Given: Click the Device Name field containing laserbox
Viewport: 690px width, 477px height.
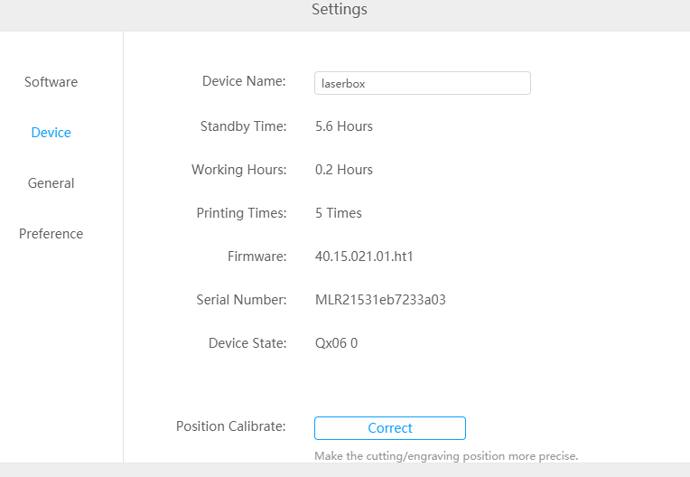Looking at the screenshot, I should pyautogui.click(x=422, y=83).
